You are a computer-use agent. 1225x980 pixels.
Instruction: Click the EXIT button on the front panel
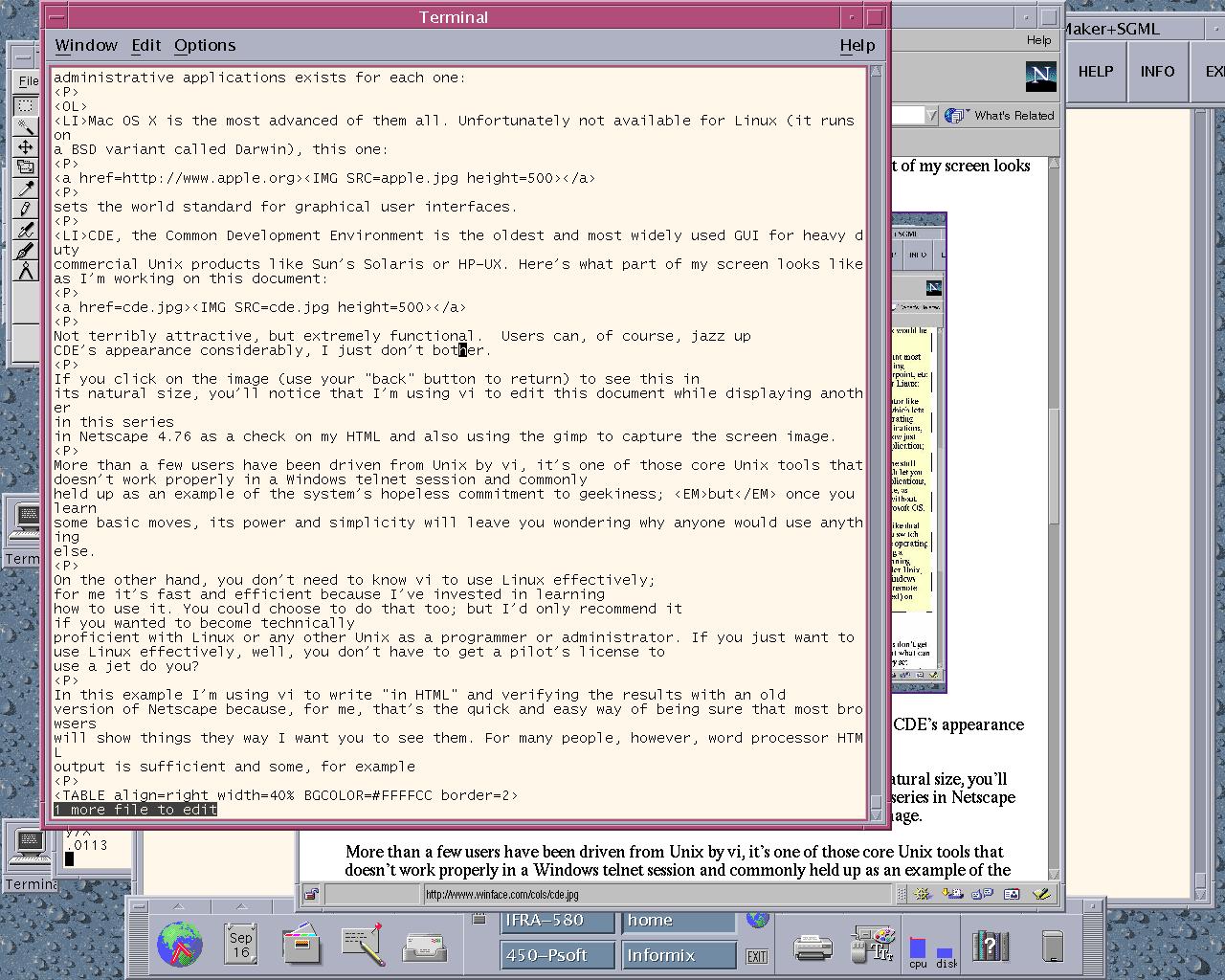tap(757, 956)
